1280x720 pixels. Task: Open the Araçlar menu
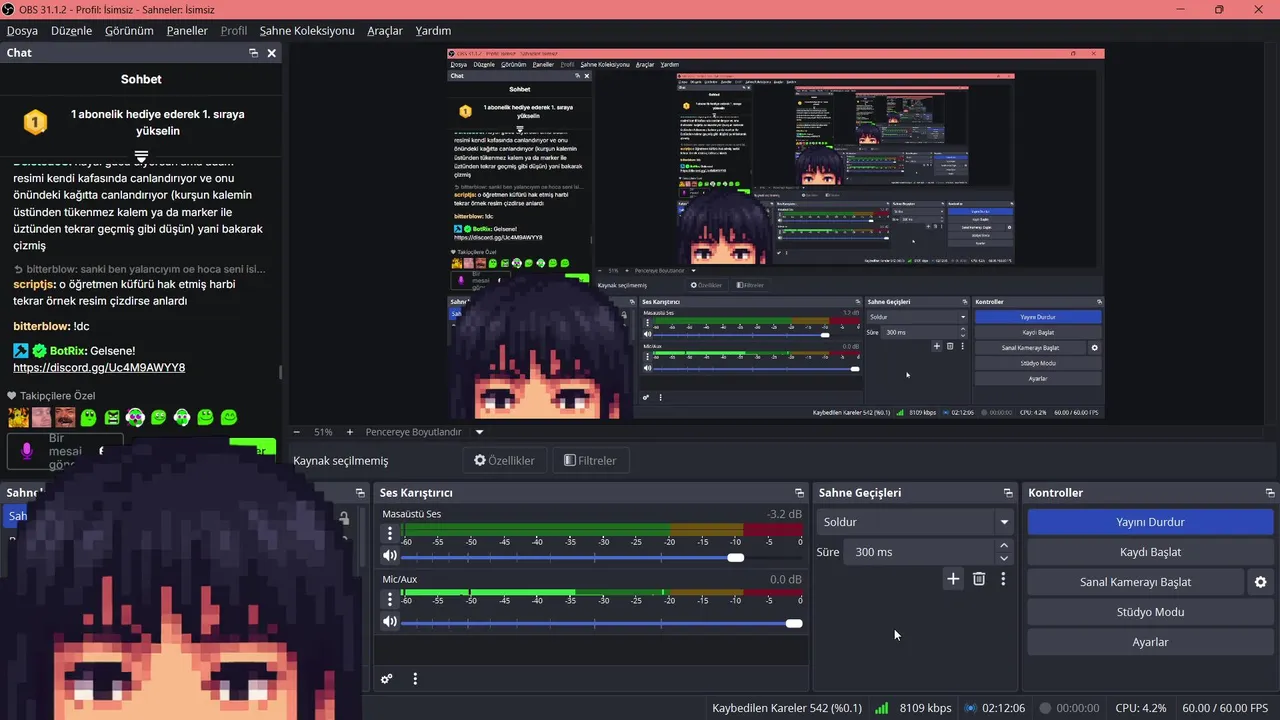pyautogui.click(x=385, y=31)
